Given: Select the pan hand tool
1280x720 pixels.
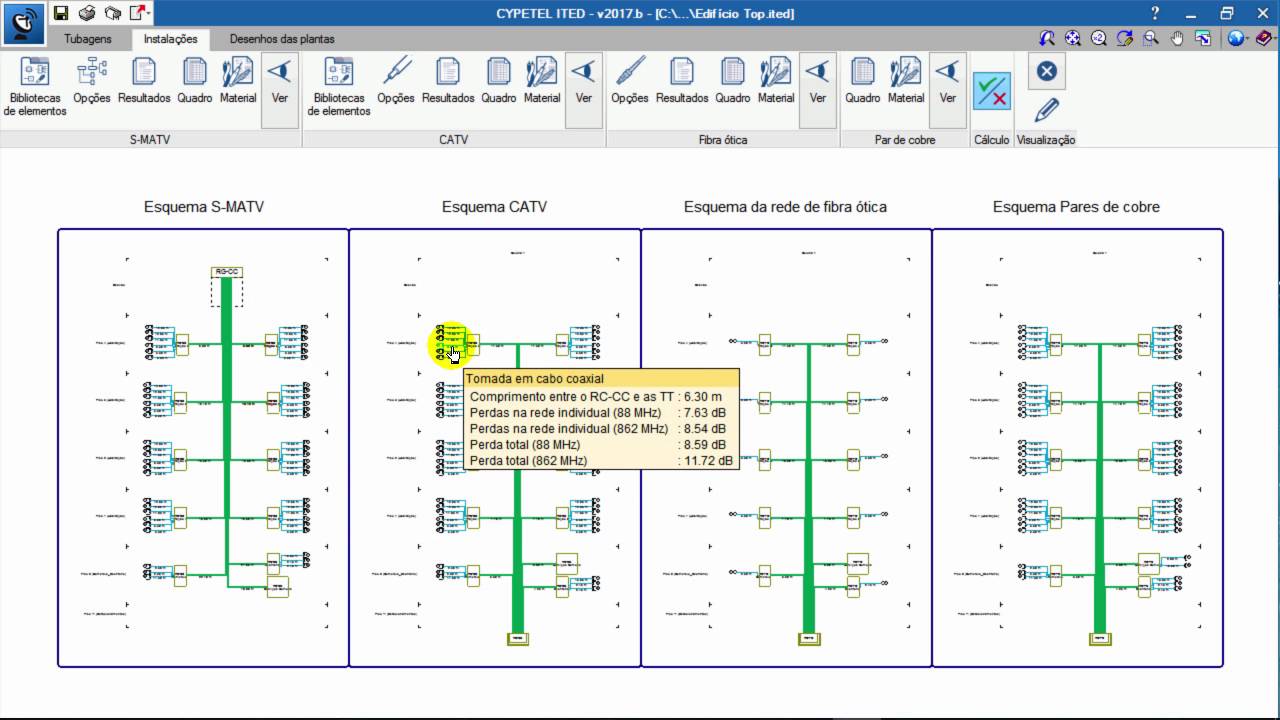Looking at the screenshot, I should [1177, 38].
